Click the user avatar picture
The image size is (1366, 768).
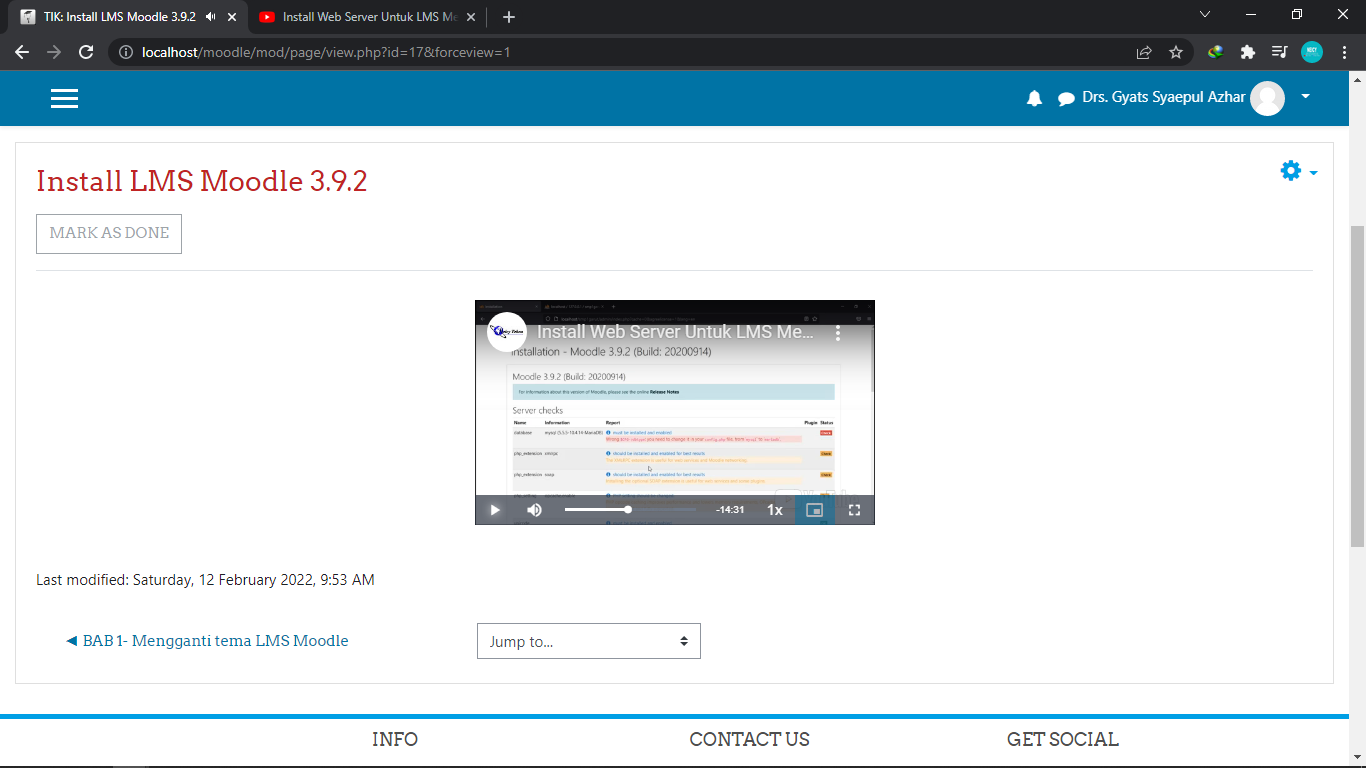pos(1267,98)
